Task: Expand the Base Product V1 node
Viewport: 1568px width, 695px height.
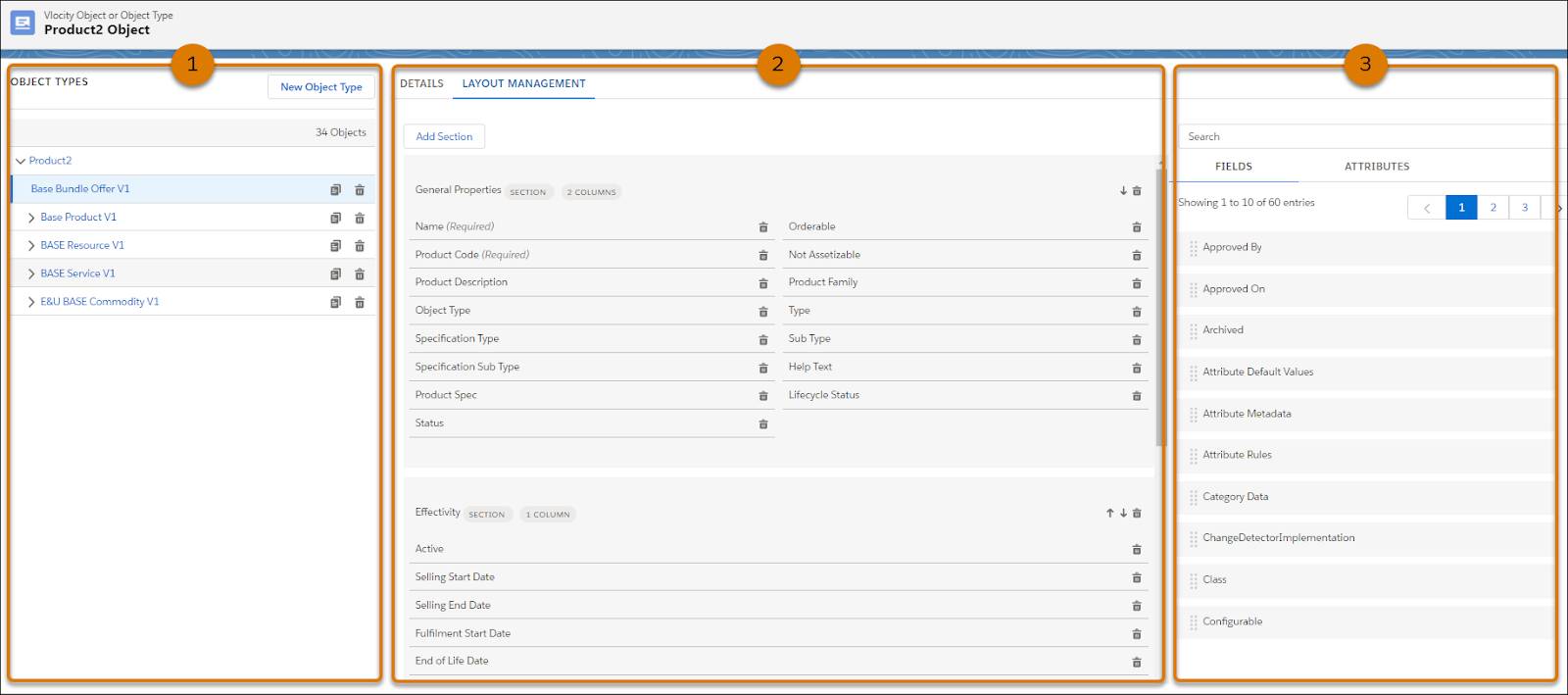Action: 31,218
